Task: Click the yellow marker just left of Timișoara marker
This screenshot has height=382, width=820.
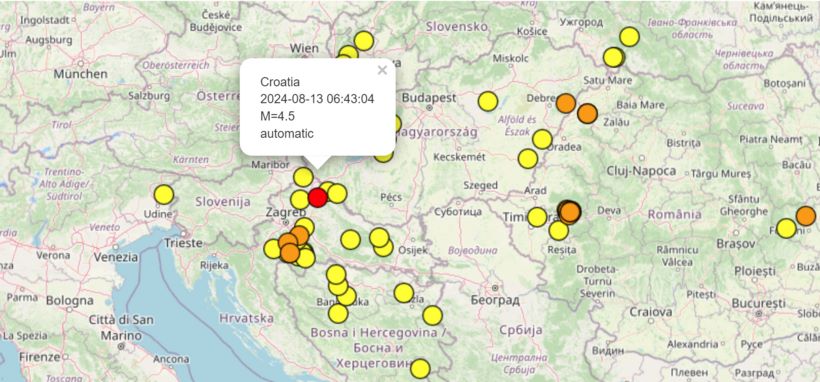Action: 537,217
